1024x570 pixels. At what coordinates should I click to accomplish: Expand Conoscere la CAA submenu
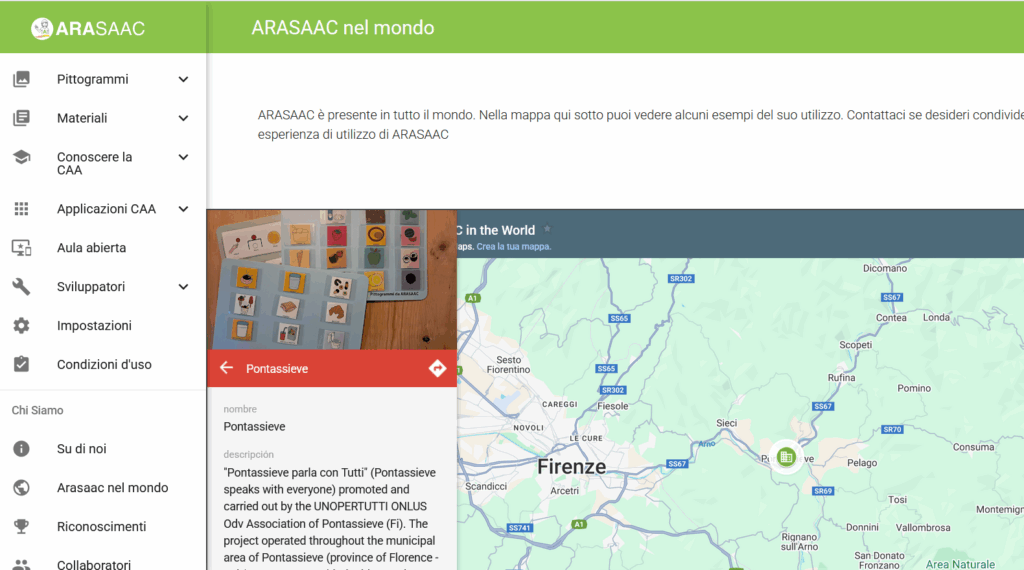coord(184,157)
